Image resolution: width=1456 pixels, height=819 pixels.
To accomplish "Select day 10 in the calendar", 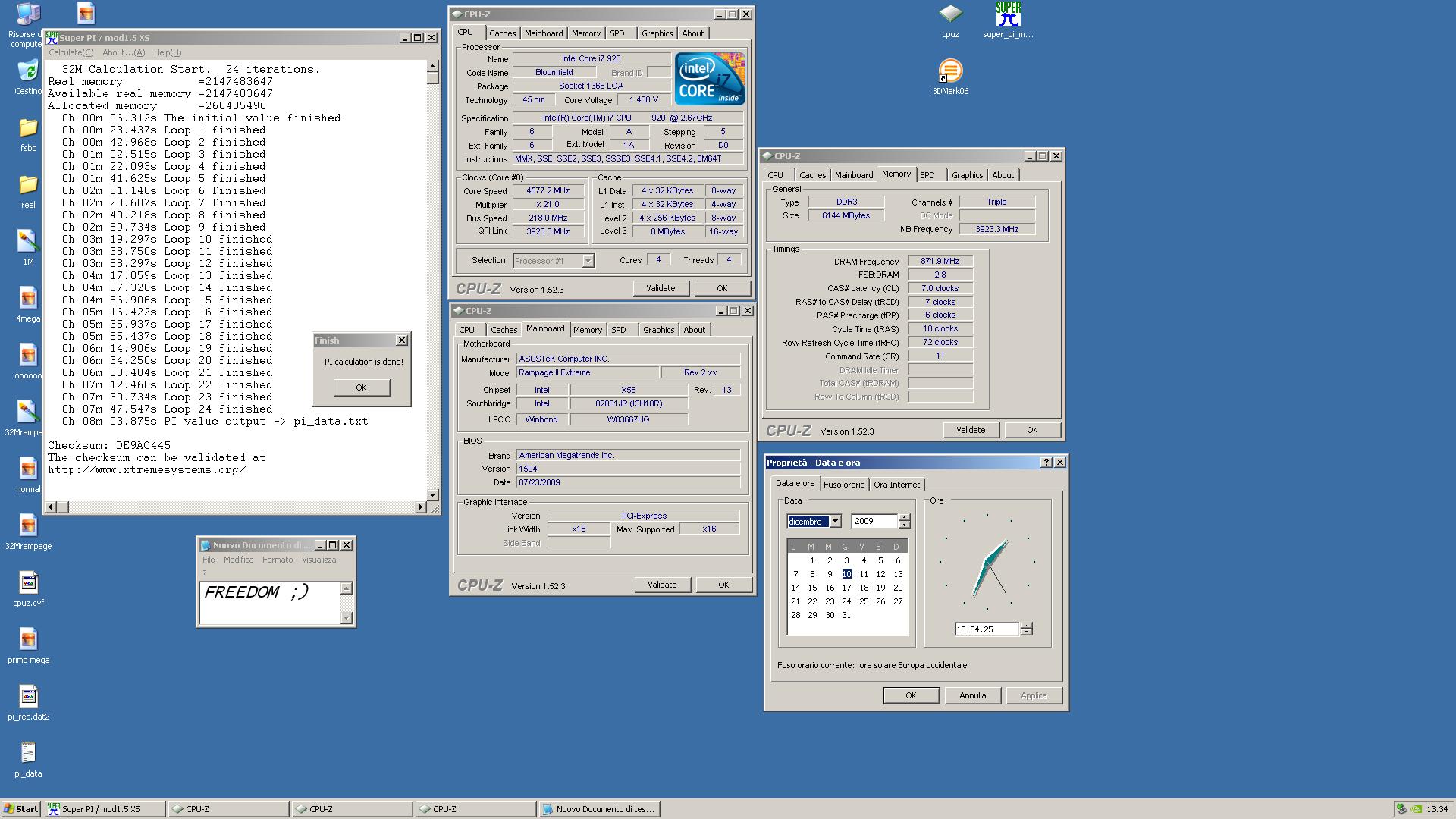I will pos(846,574).
